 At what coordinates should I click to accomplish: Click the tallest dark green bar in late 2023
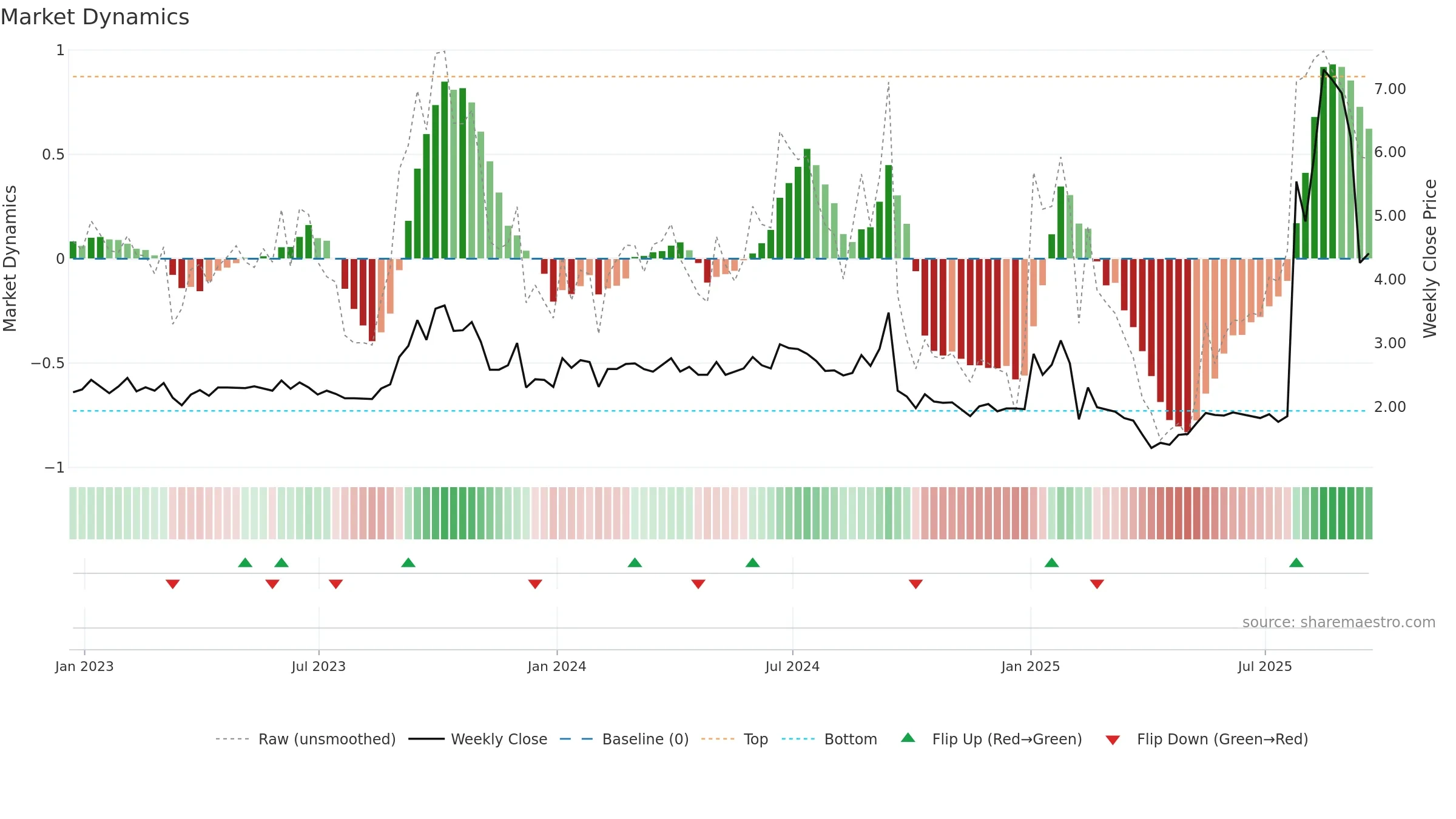click(x=445, y=170)
